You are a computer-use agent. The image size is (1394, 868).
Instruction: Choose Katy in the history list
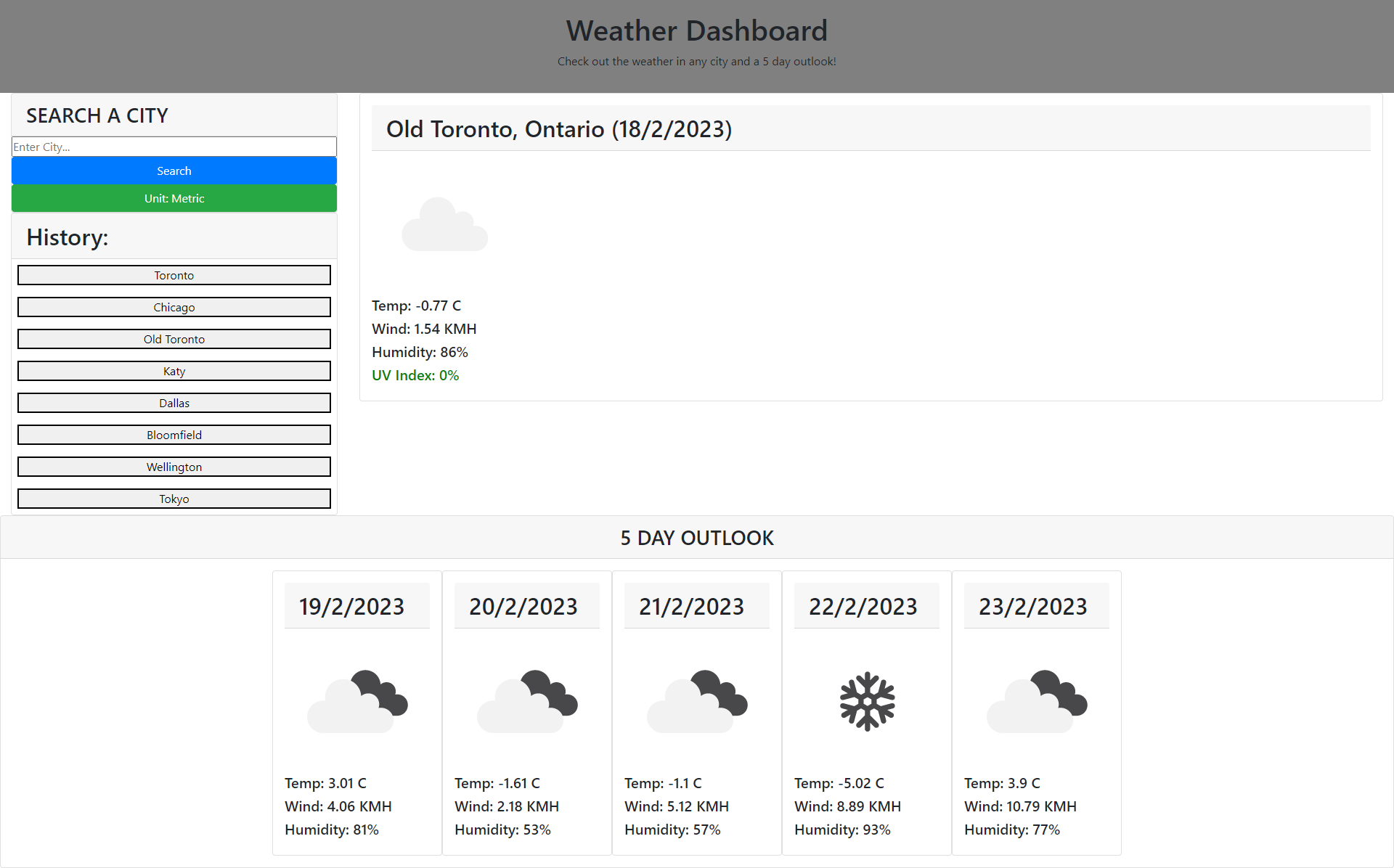174,371
